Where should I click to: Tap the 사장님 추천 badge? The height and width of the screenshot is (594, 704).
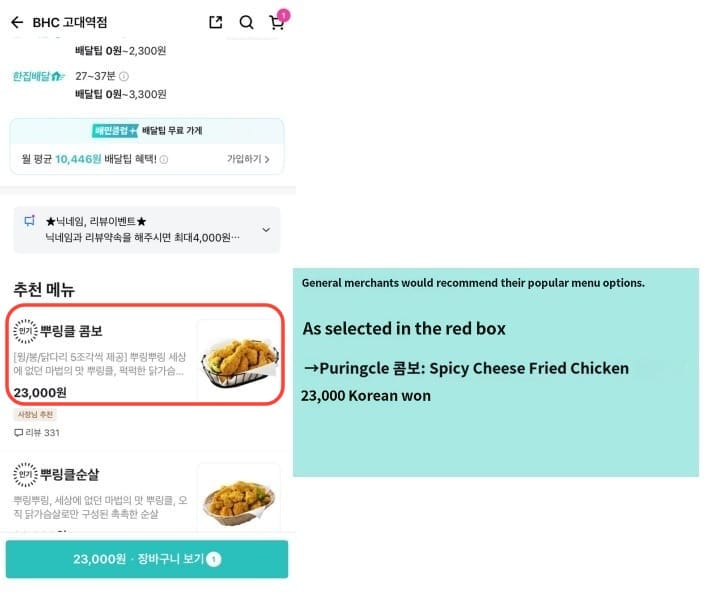coord(35,414)
